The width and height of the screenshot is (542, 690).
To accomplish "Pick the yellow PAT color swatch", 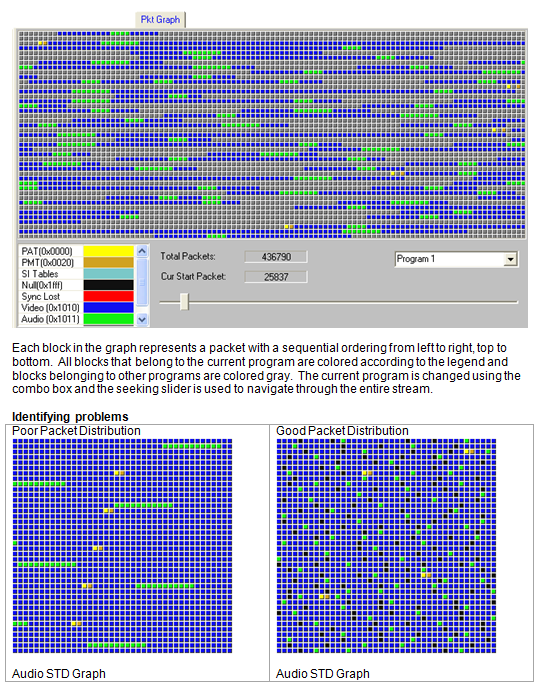I will 109,251.
